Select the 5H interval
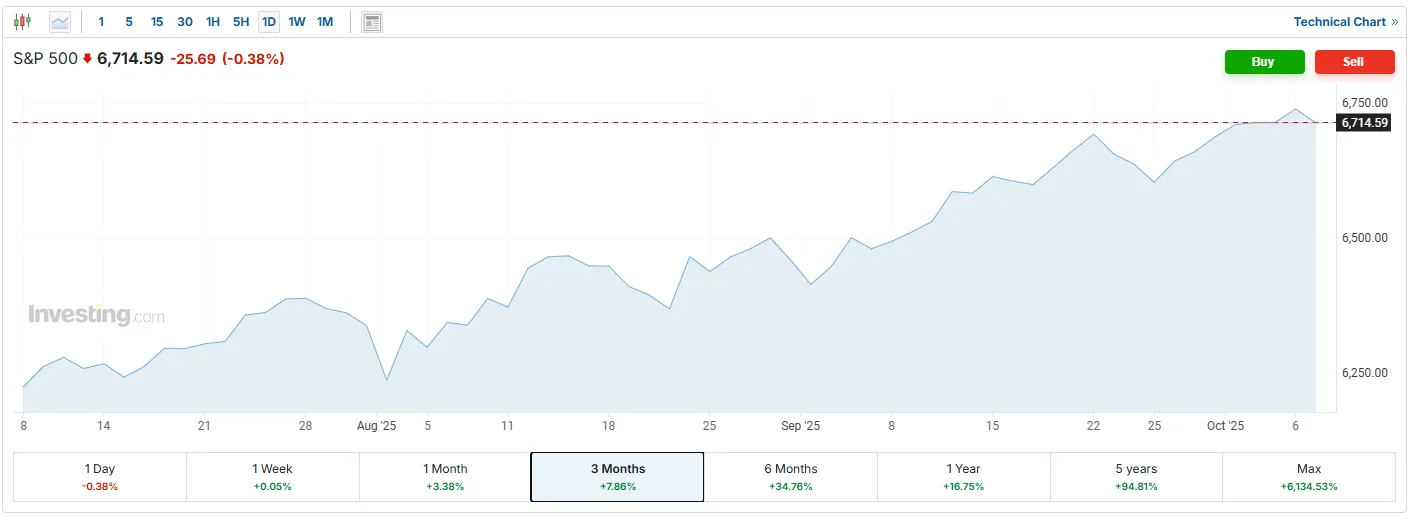 coord(241,21)
